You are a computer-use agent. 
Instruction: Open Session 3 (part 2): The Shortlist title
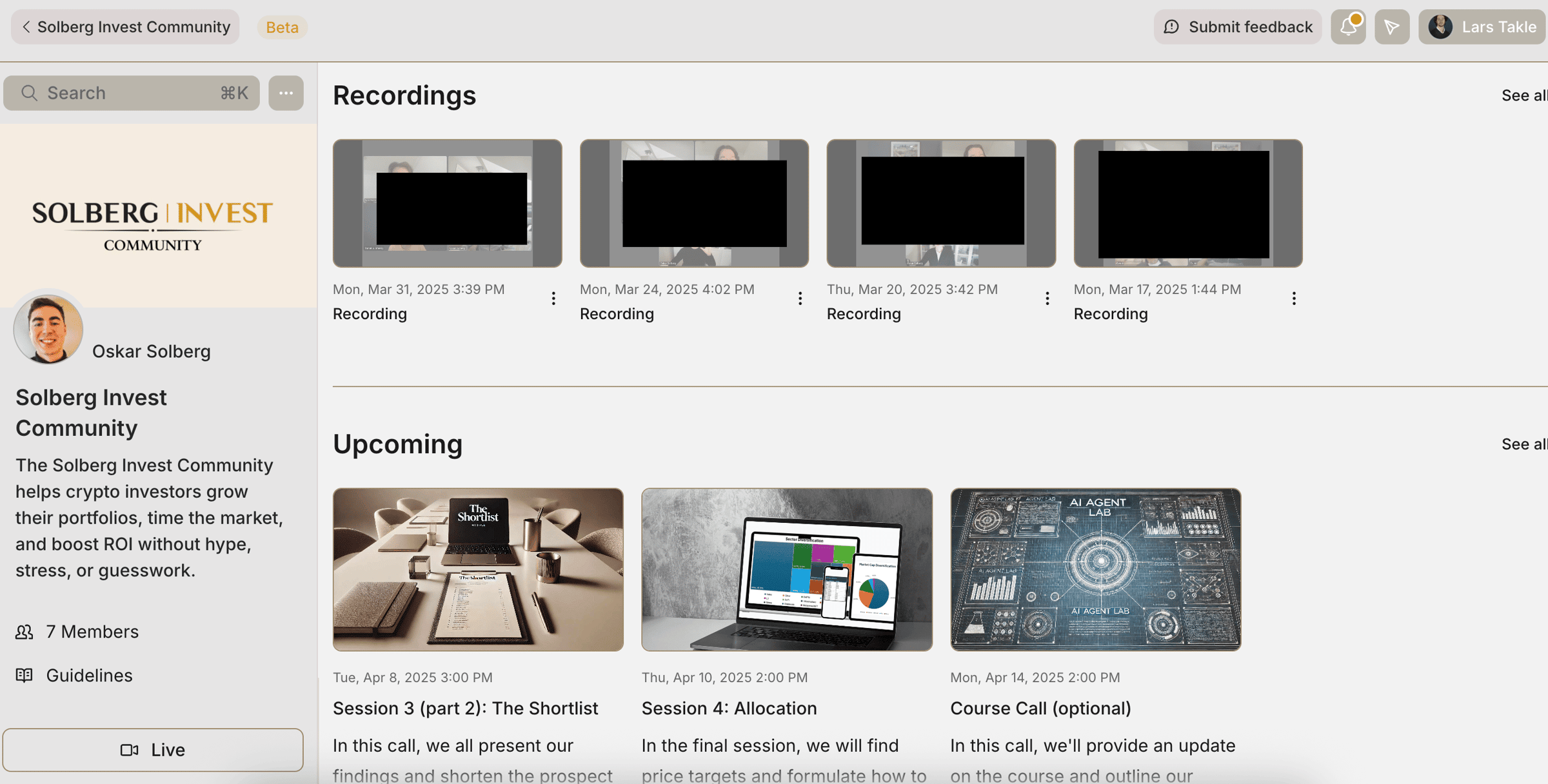[x=465, y=708]
